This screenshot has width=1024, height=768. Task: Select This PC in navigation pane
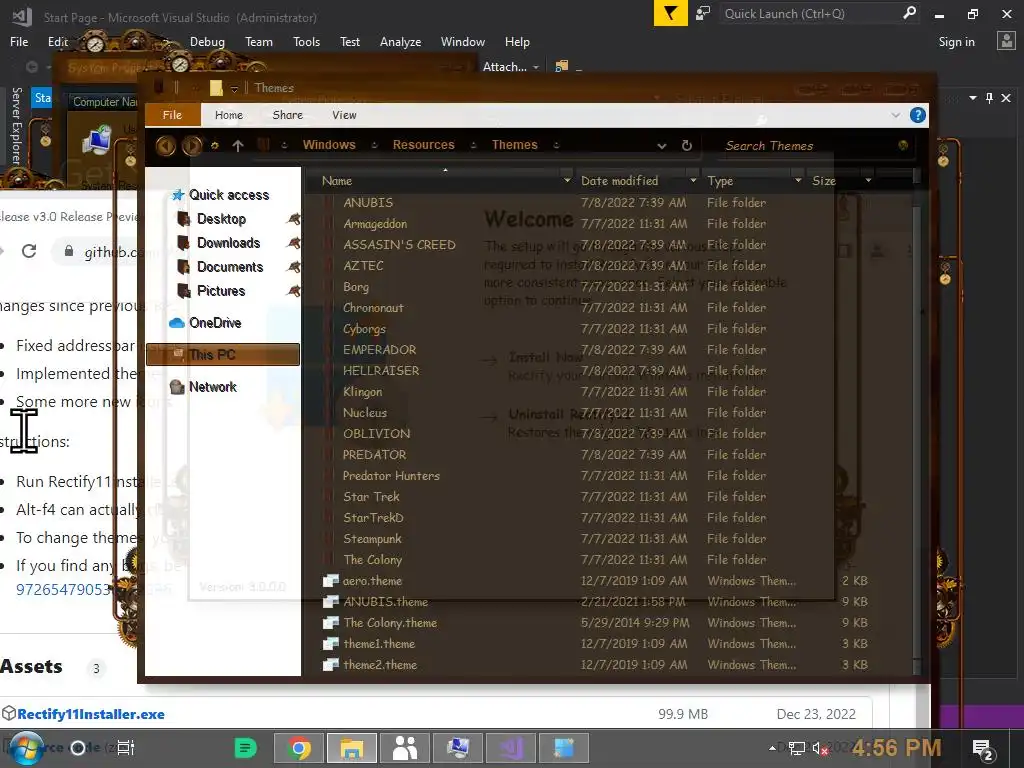(x=223, y=355)
